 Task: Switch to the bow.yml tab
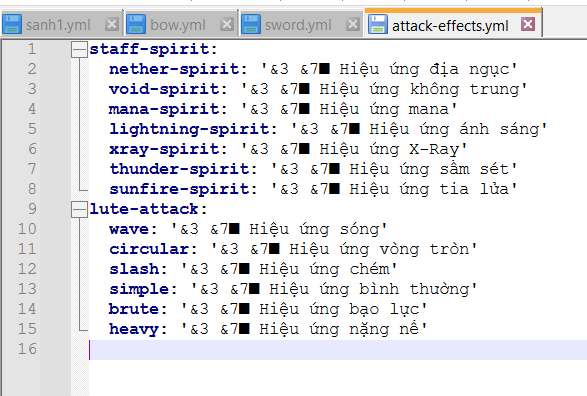[181, 24]
